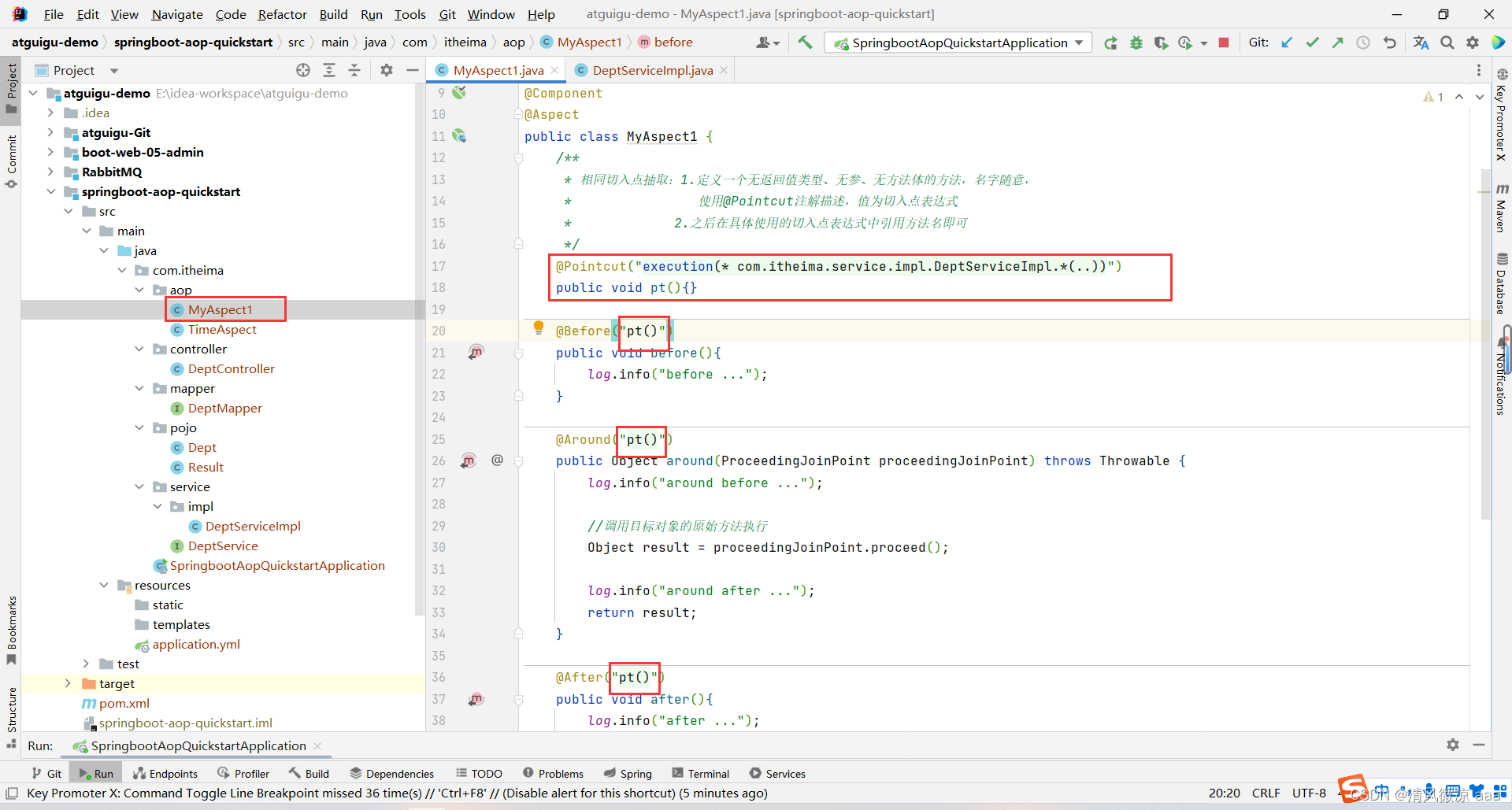The width and height of the screenshot is (1512, 810).
Task: Select application.yml in resources
Action: click(196, 644)
